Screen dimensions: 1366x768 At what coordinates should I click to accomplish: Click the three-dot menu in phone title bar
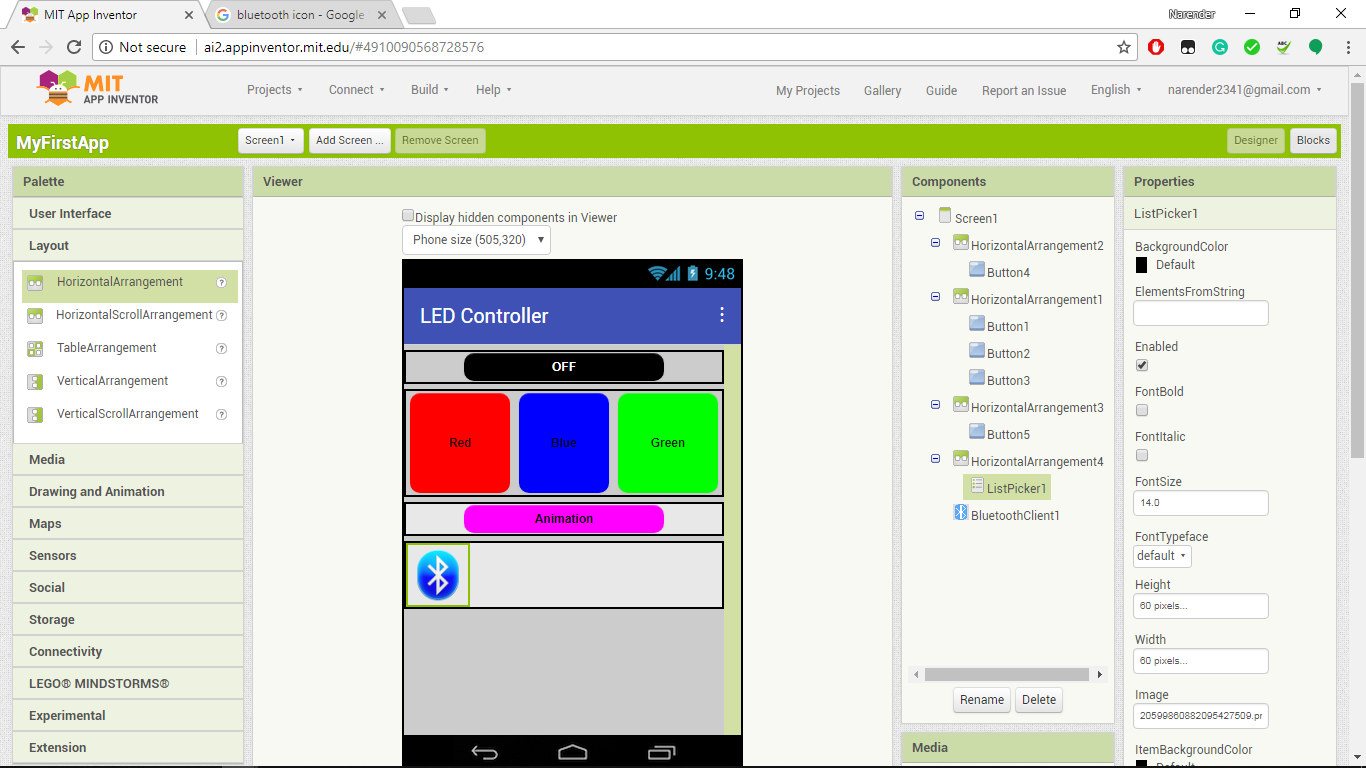tap(722, 315)
